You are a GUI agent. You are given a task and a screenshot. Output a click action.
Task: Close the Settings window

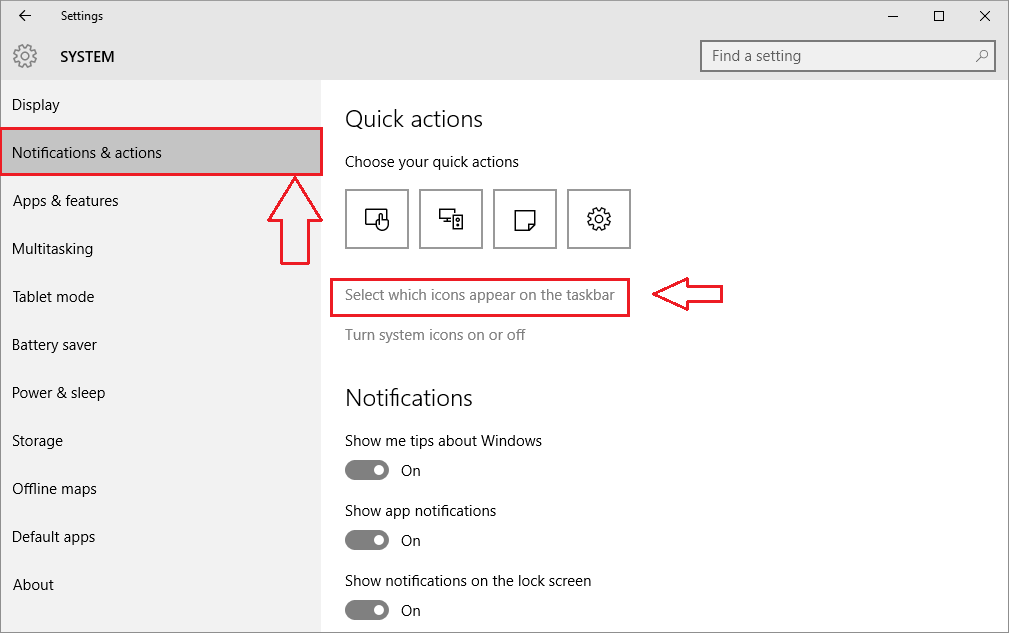pyautogui.click(x=985, y=16)
